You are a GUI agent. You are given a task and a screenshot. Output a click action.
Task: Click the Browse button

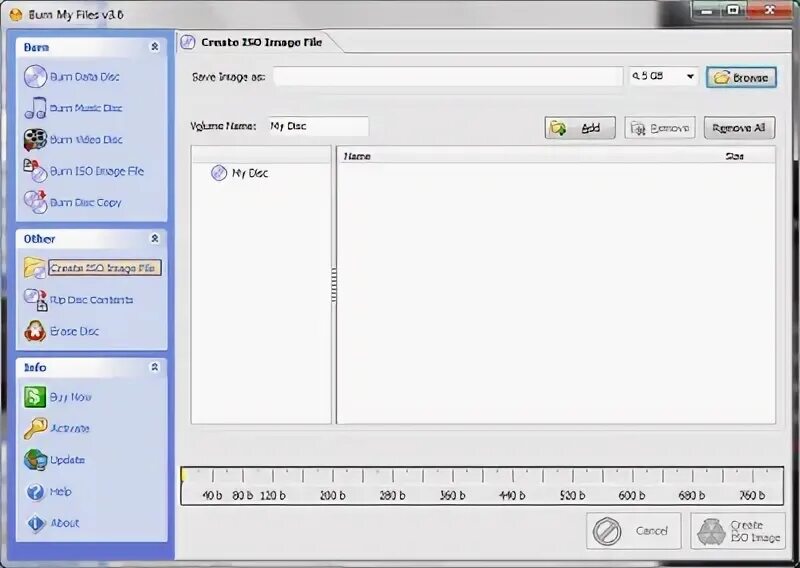point(741,77)
